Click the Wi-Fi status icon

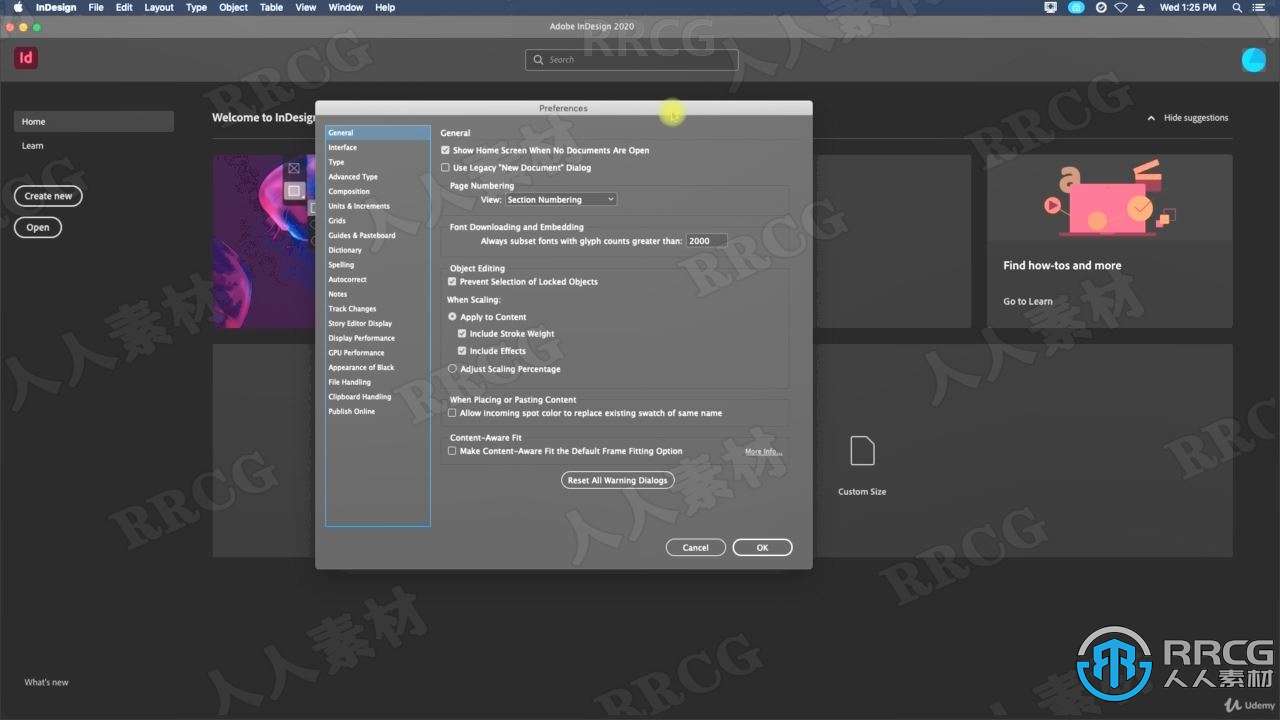[x=1121, y=7]
